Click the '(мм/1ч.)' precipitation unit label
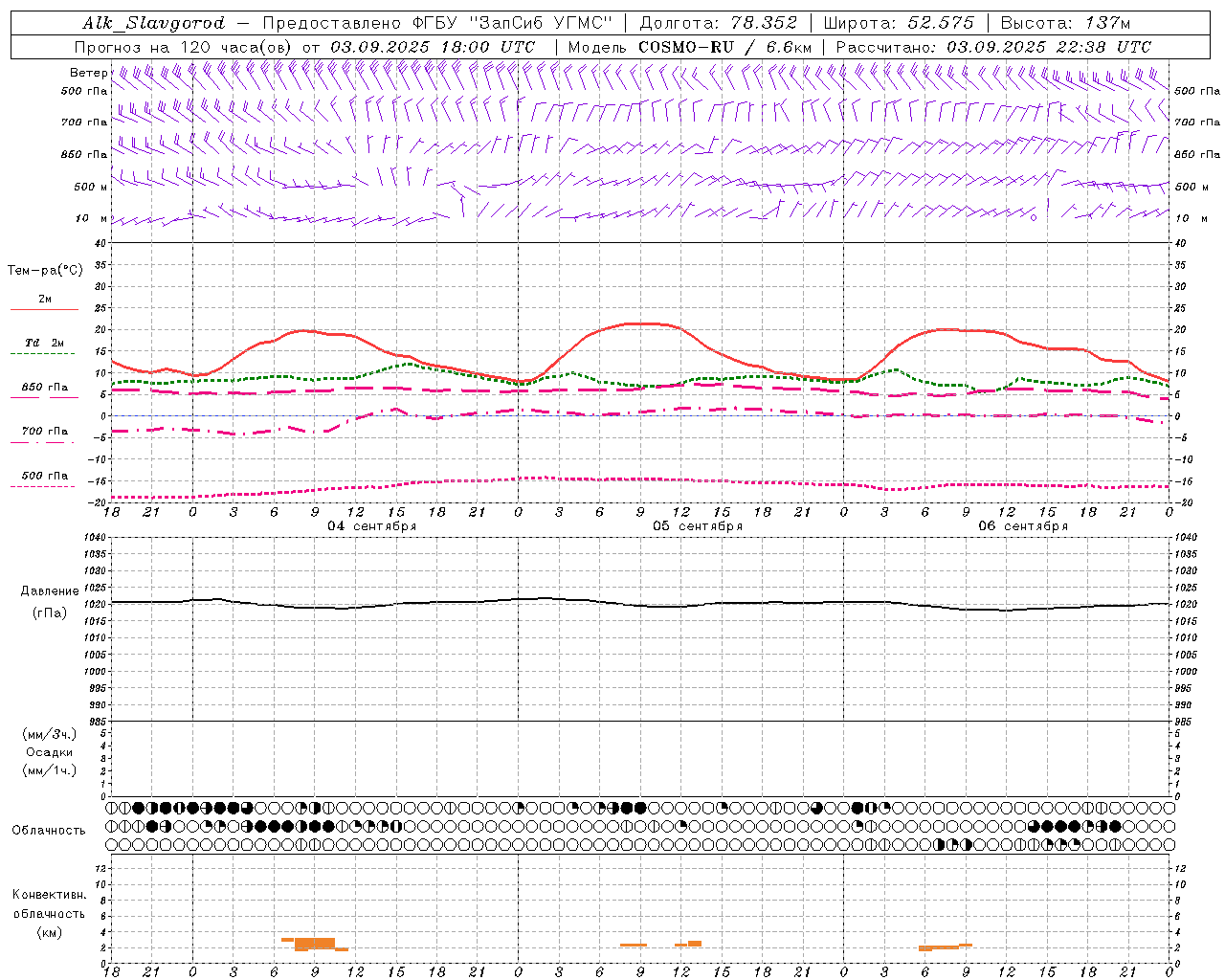Image resolution: width=1225 pixels, height=980 pixels. coord(50,769)
